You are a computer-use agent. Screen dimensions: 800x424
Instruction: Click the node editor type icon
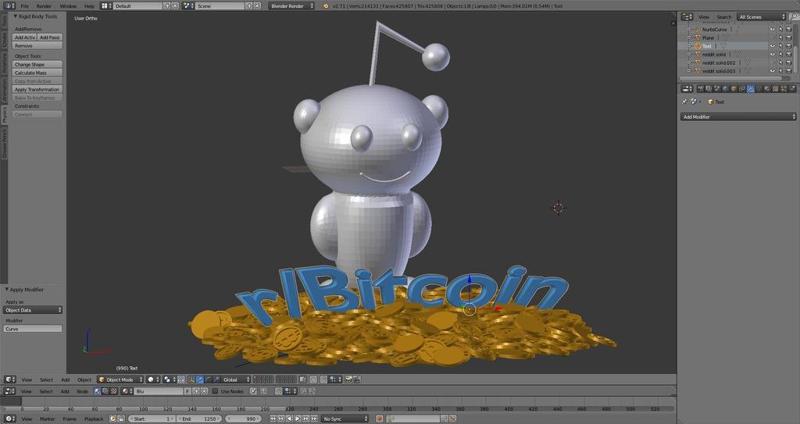(10, 391)
